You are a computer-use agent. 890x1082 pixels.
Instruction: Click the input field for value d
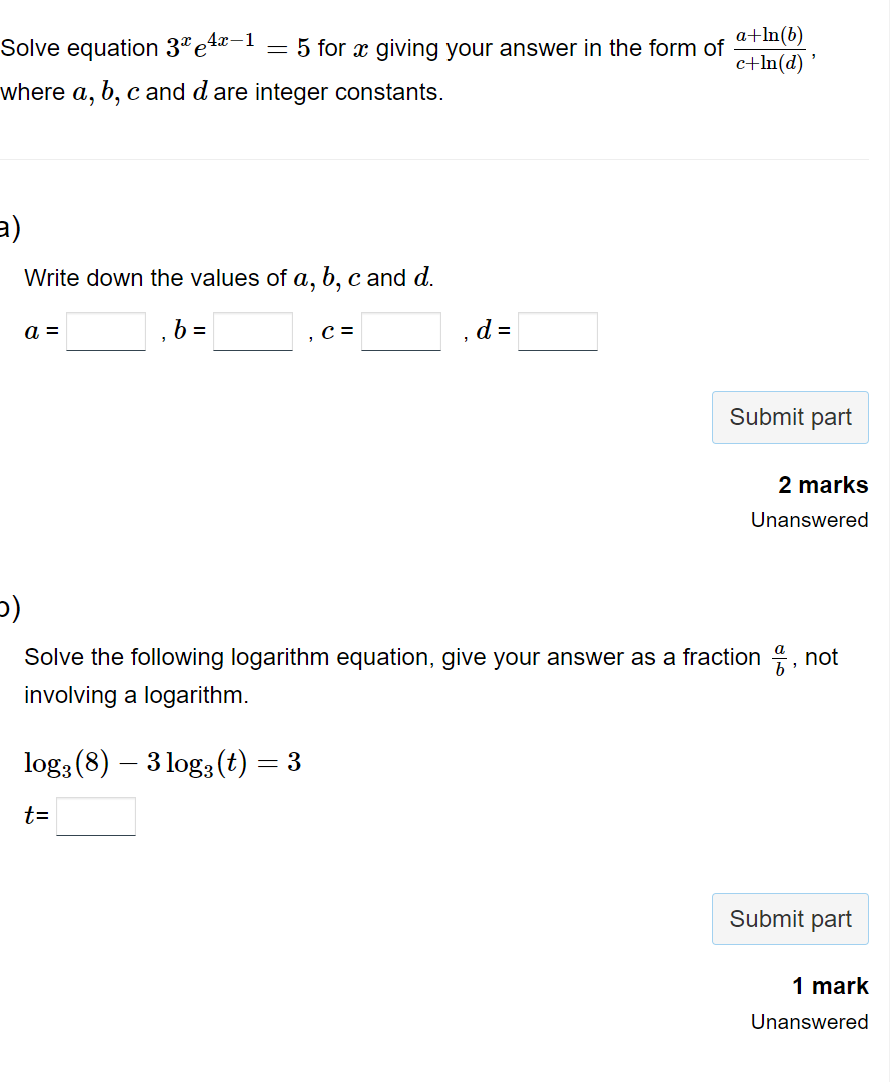[x=557, y=331]
